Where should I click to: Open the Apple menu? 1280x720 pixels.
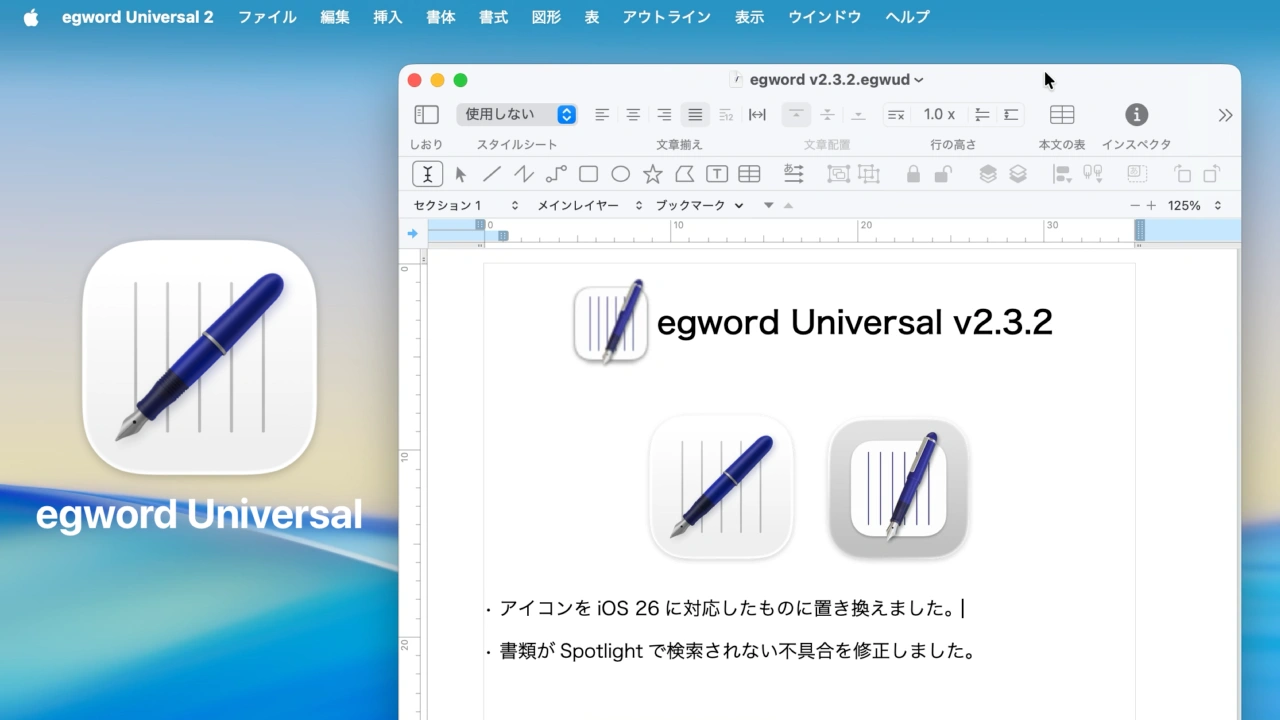pos(31,17)
